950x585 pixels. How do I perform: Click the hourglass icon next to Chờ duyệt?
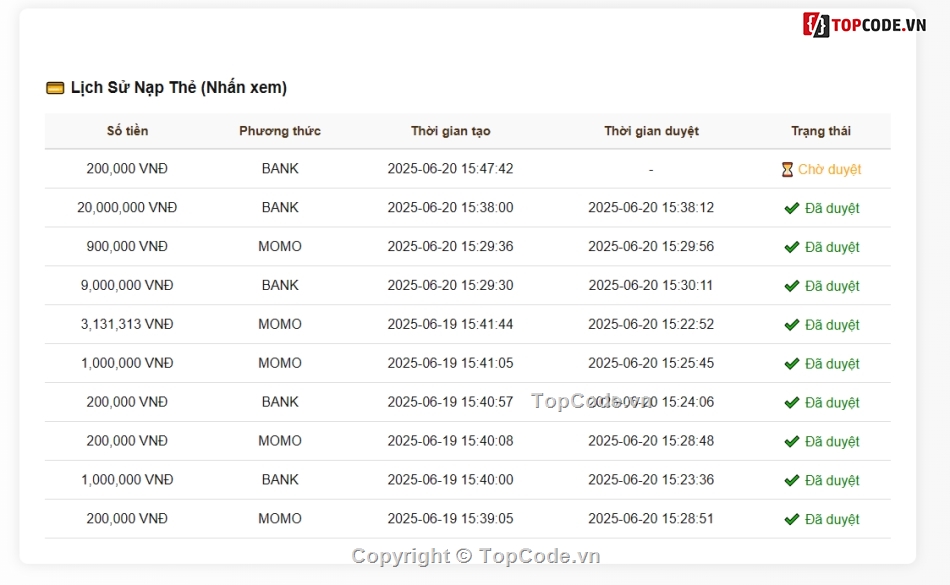787,170
